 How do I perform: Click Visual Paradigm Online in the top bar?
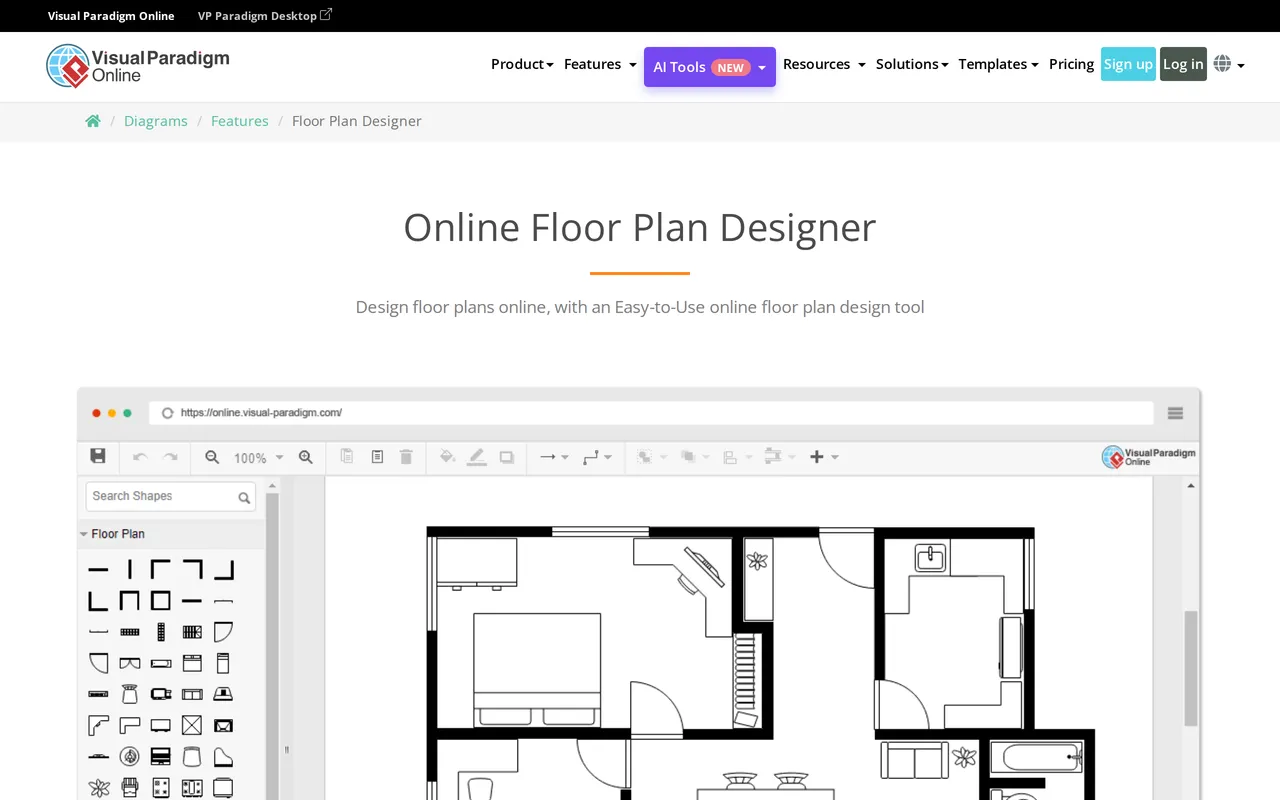click(x=111, y=16)
